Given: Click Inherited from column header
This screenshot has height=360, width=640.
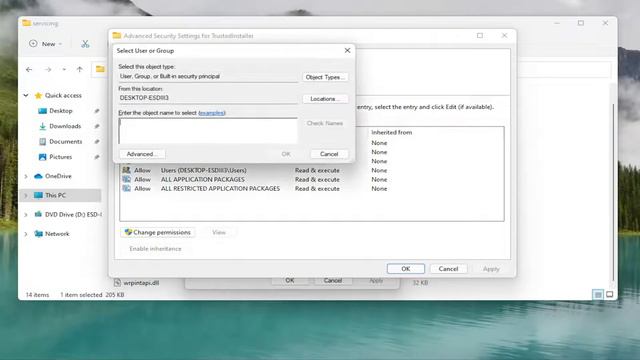Looking at the screenshot, I should [391, 132].
